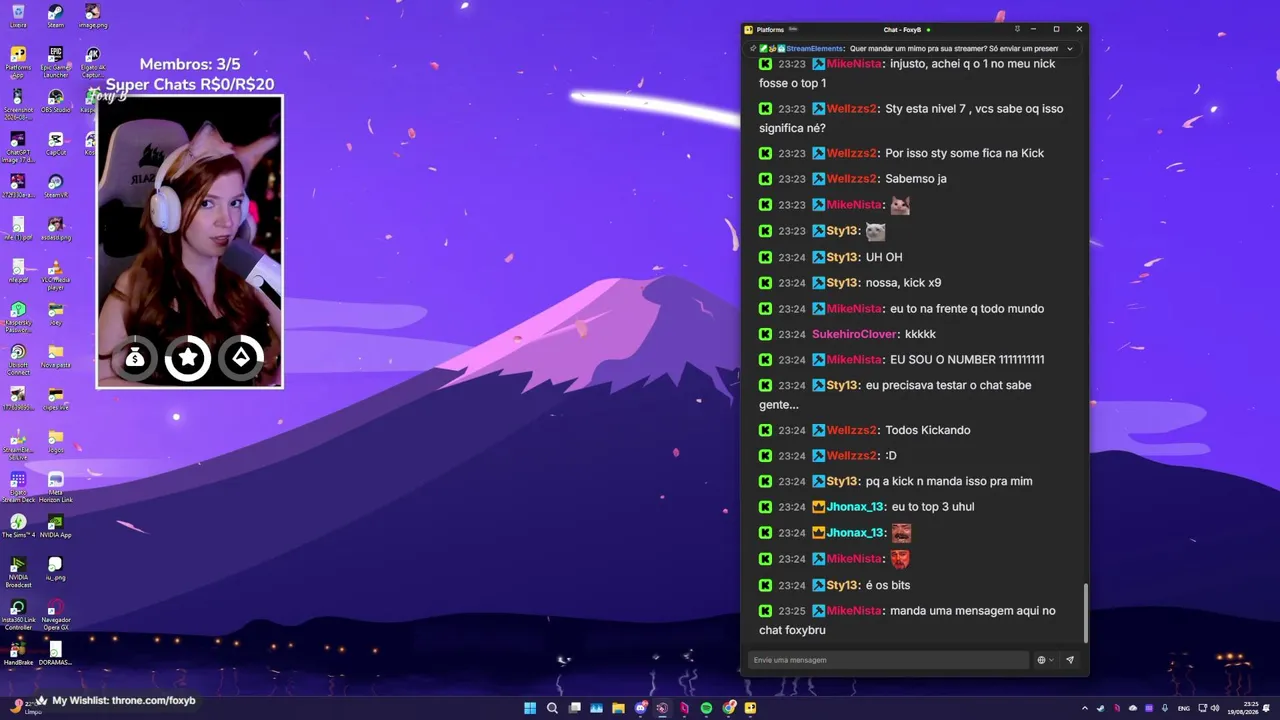Open the Steam desktop shortcut

pos(56,15)
